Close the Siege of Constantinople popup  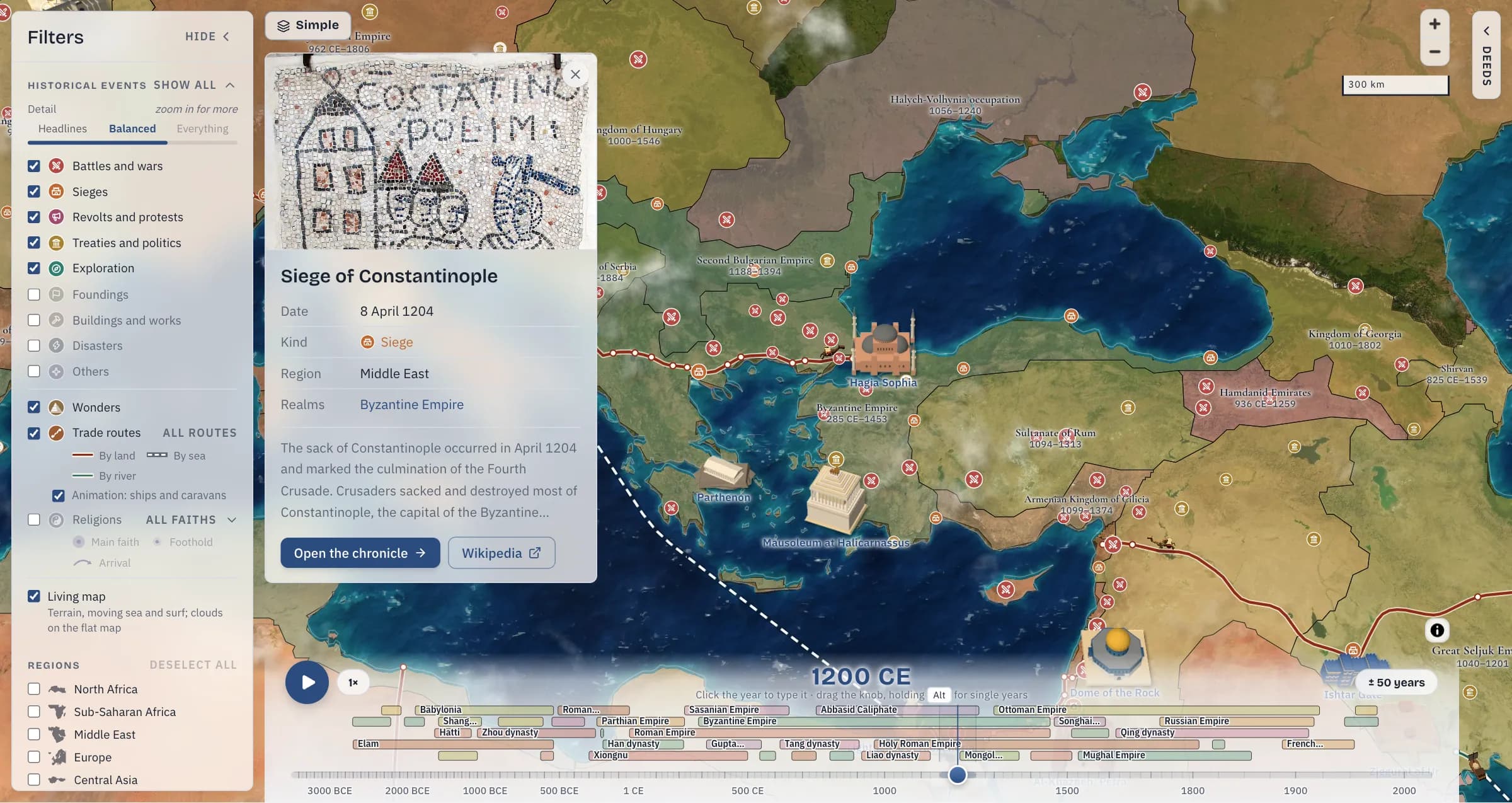click(575, 74)
